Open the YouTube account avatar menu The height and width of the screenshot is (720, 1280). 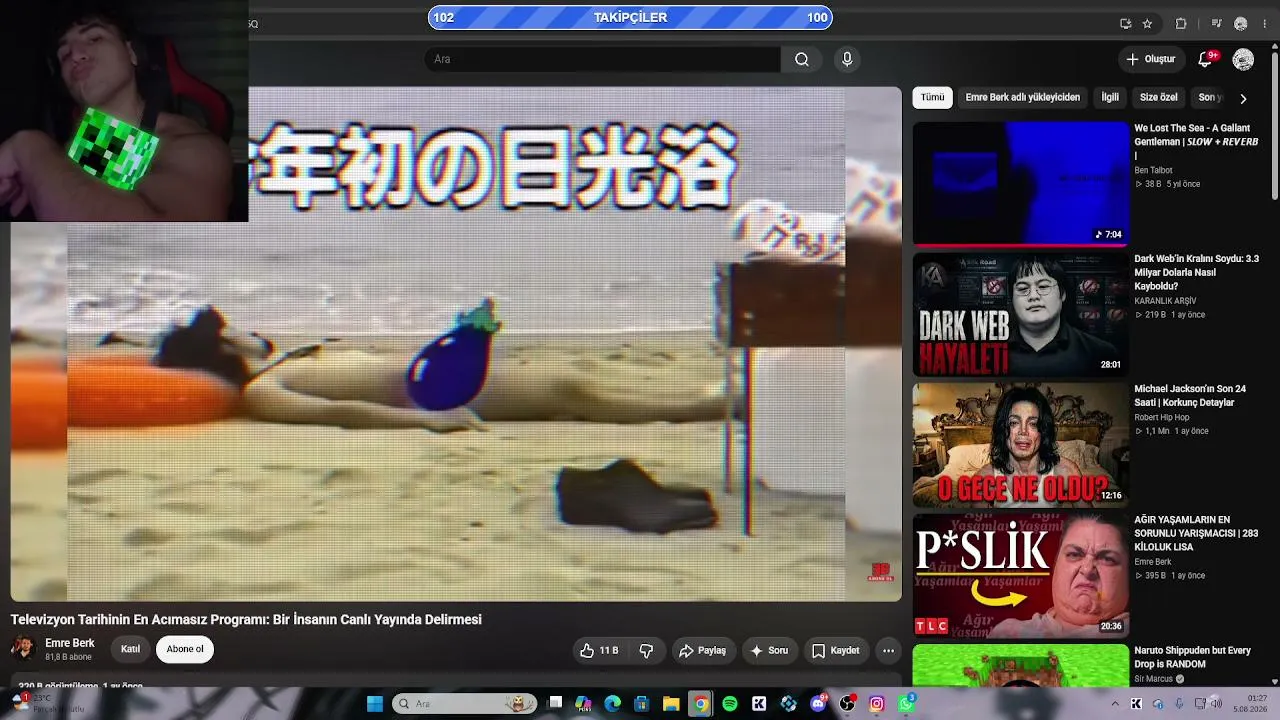point(1243,60)
